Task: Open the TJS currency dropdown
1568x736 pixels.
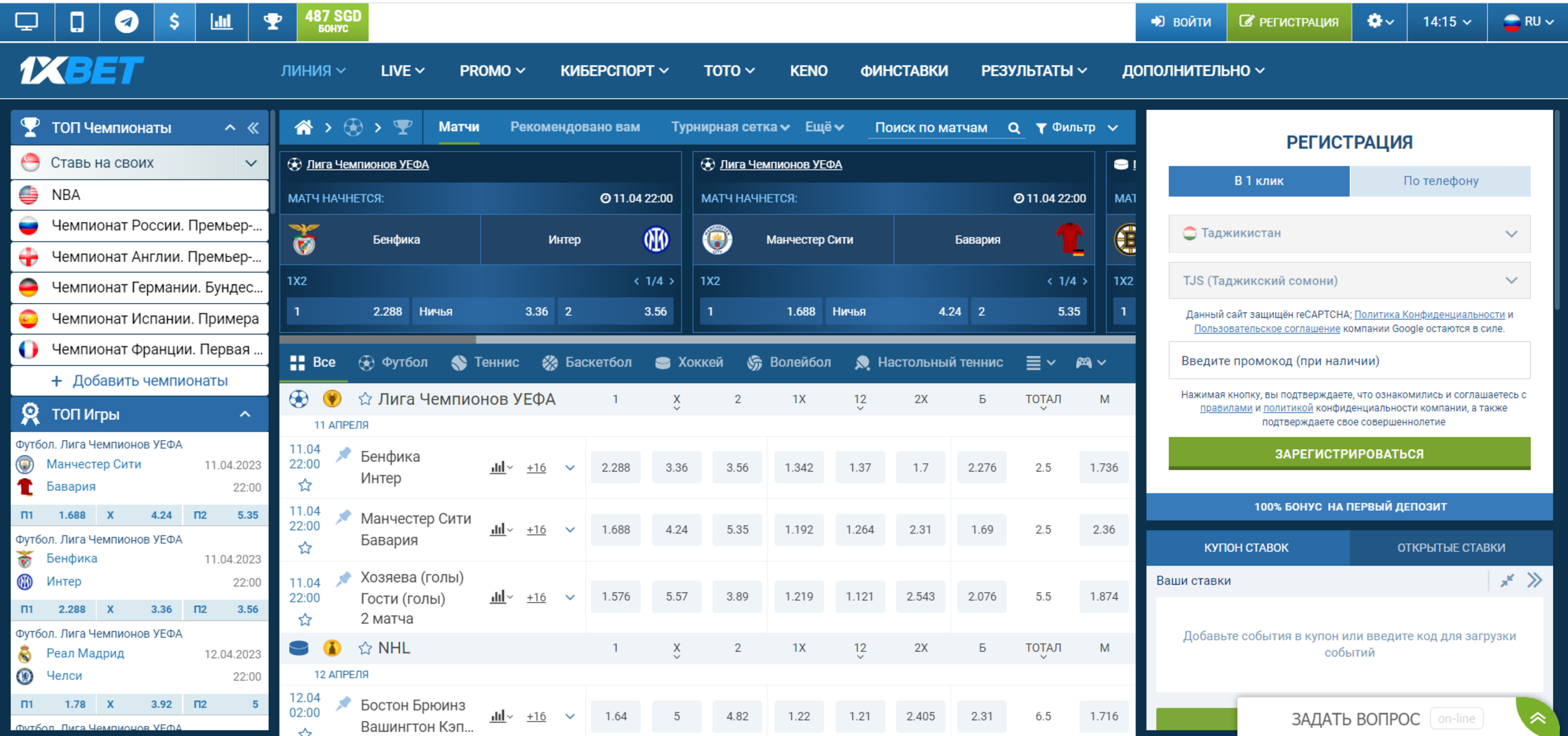Action: tap(1349, 281)
